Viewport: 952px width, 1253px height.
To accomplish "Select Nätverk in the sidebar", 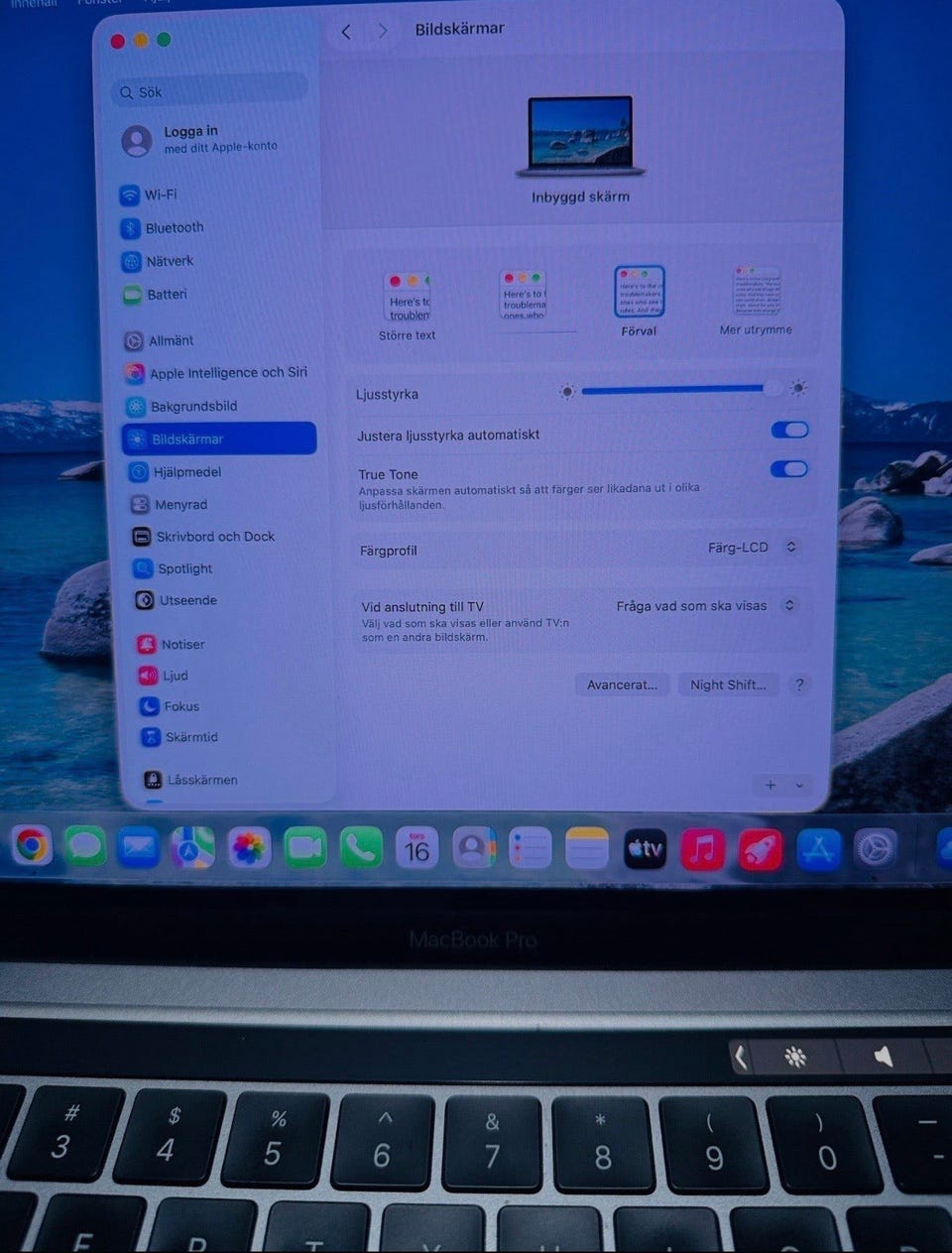I will click(x=158, y=261).
